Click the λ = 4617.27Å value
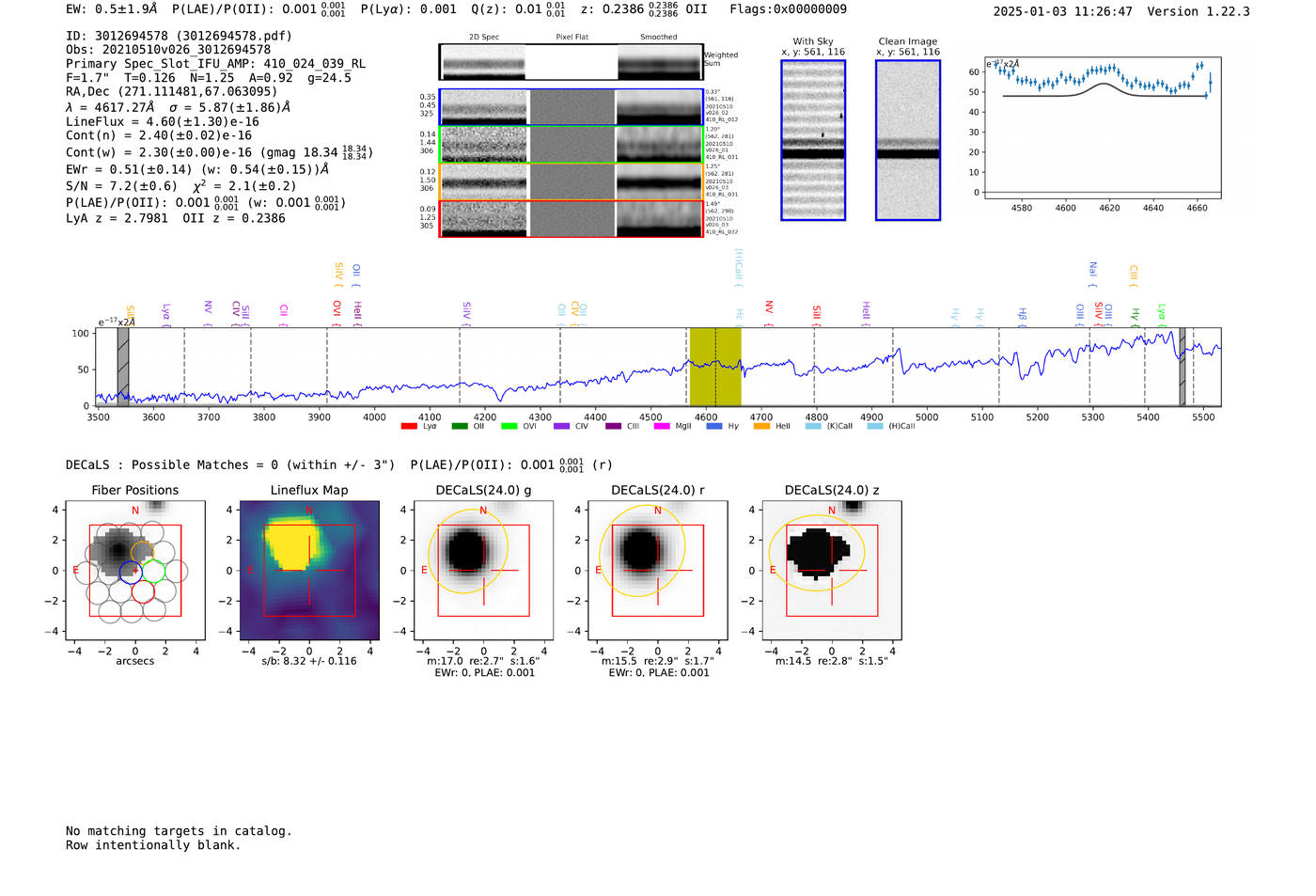 pyautogui.click(x=110, y=107)
